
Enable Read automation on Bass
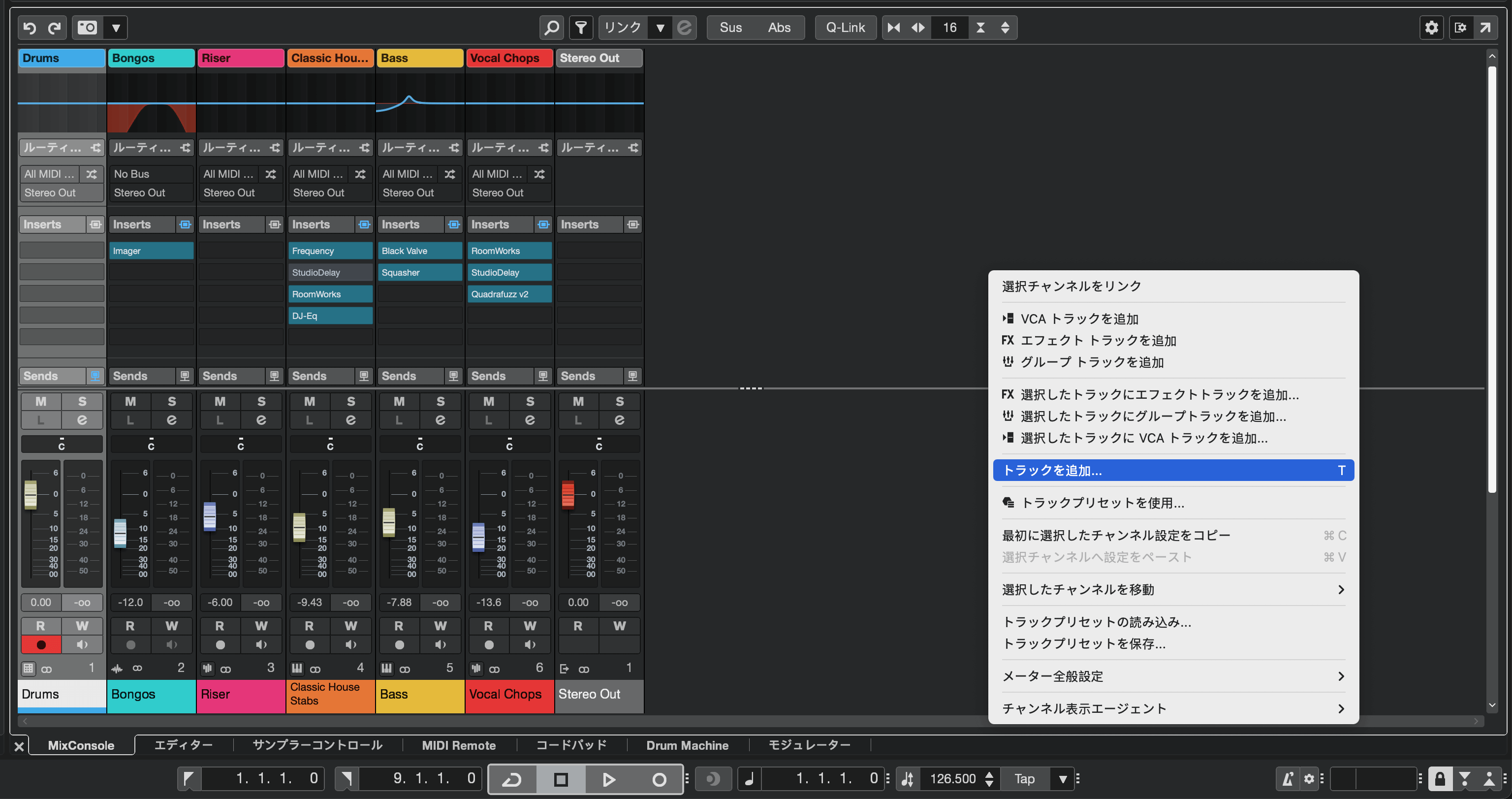399,626
